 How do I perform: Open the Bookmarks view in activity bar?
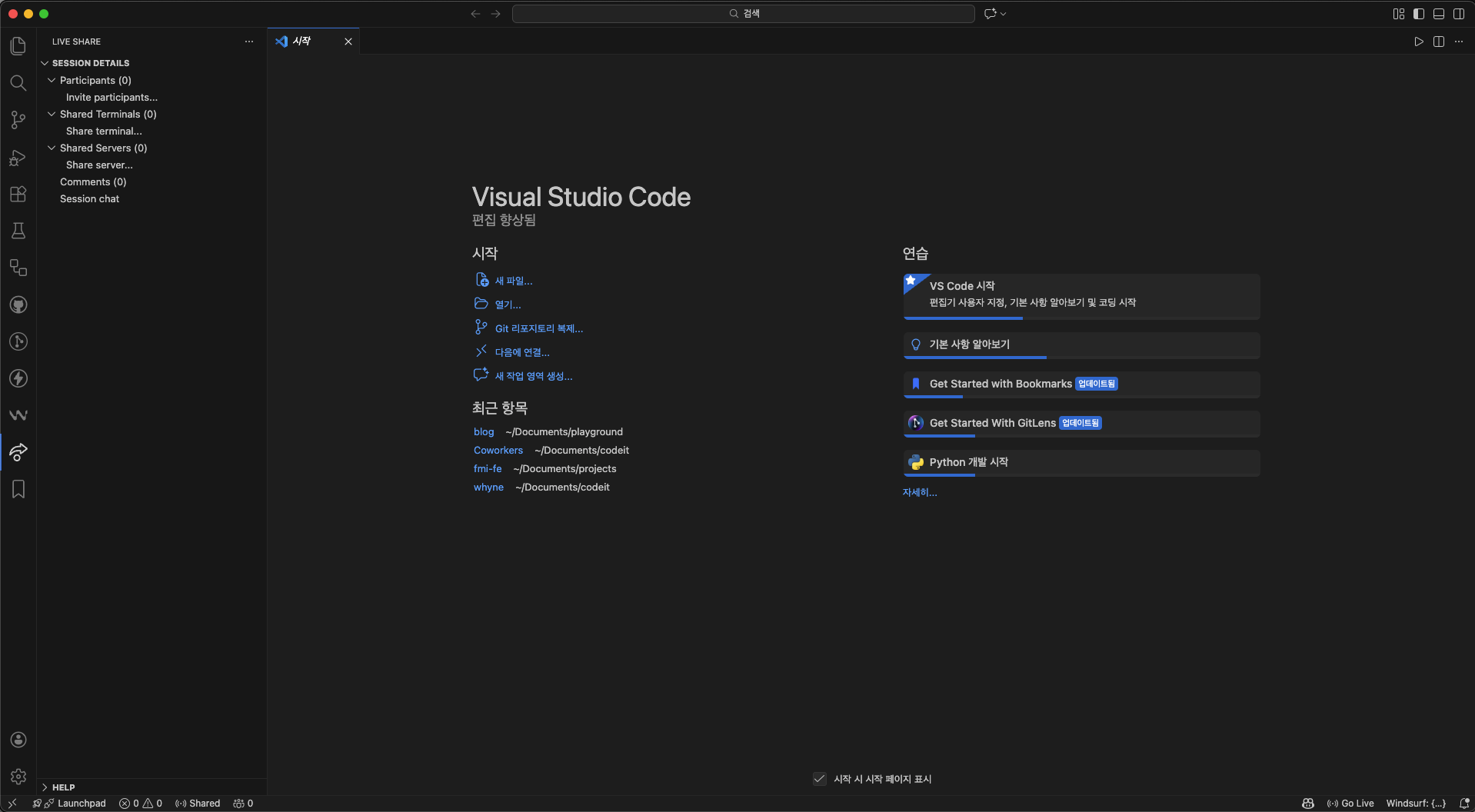pos(18,490)
